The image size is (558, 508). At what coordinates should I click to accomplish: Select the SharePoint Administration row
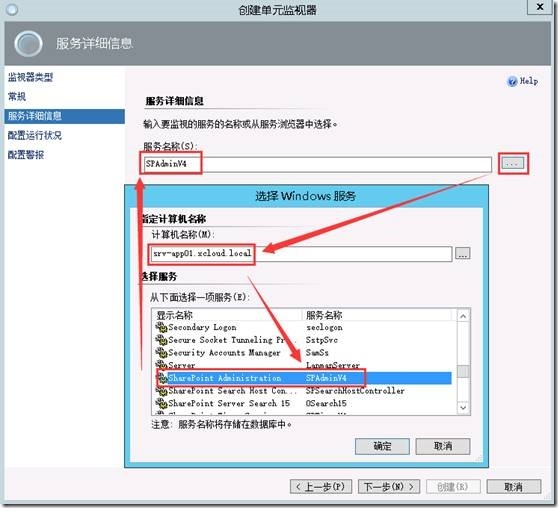click(x=304, y=378)
